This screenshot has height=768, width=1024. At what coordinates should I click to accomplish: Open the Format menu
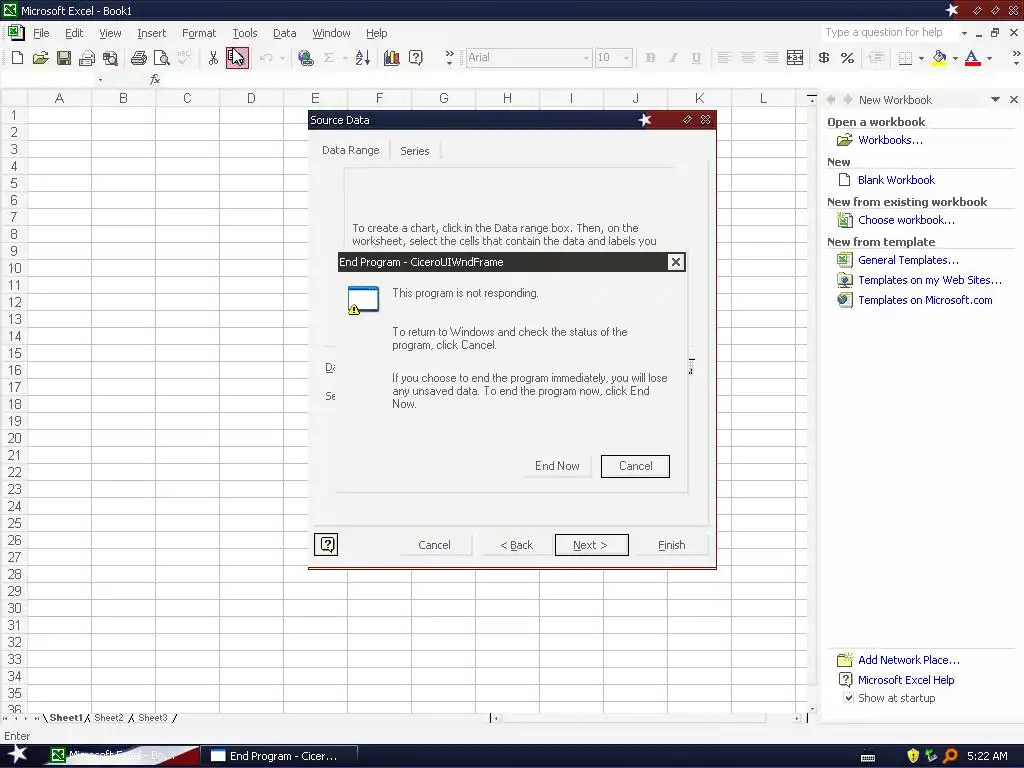(199, 33)
